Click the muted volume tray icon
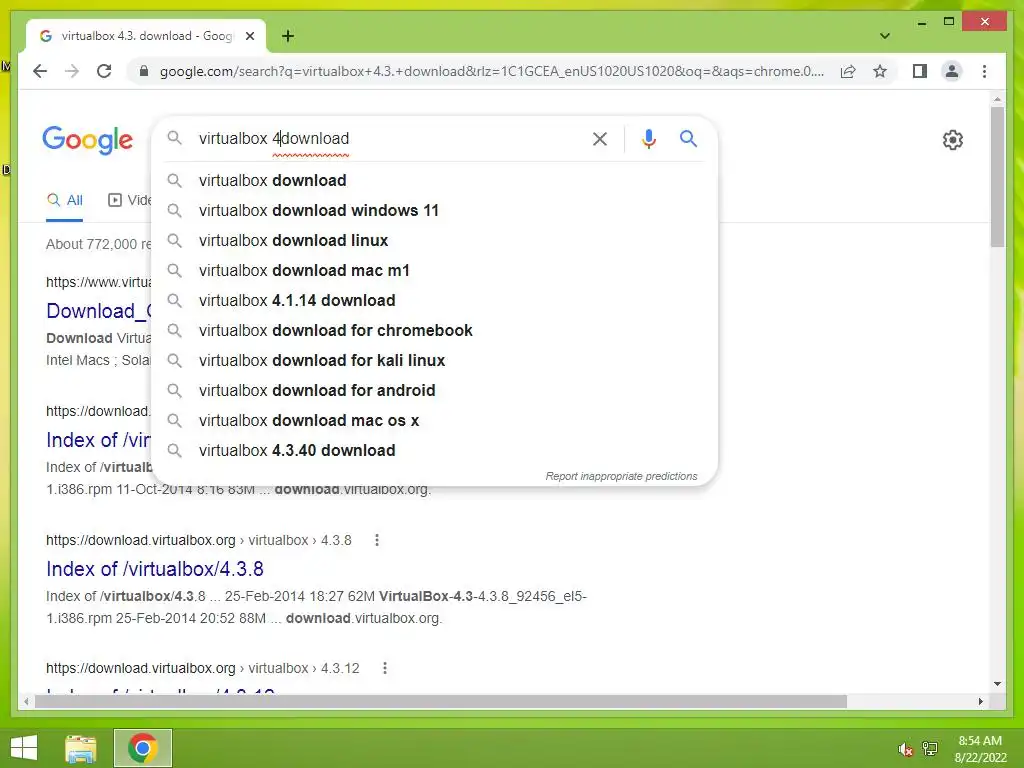This screenshot has height=768, width=1024. (904, 749)
